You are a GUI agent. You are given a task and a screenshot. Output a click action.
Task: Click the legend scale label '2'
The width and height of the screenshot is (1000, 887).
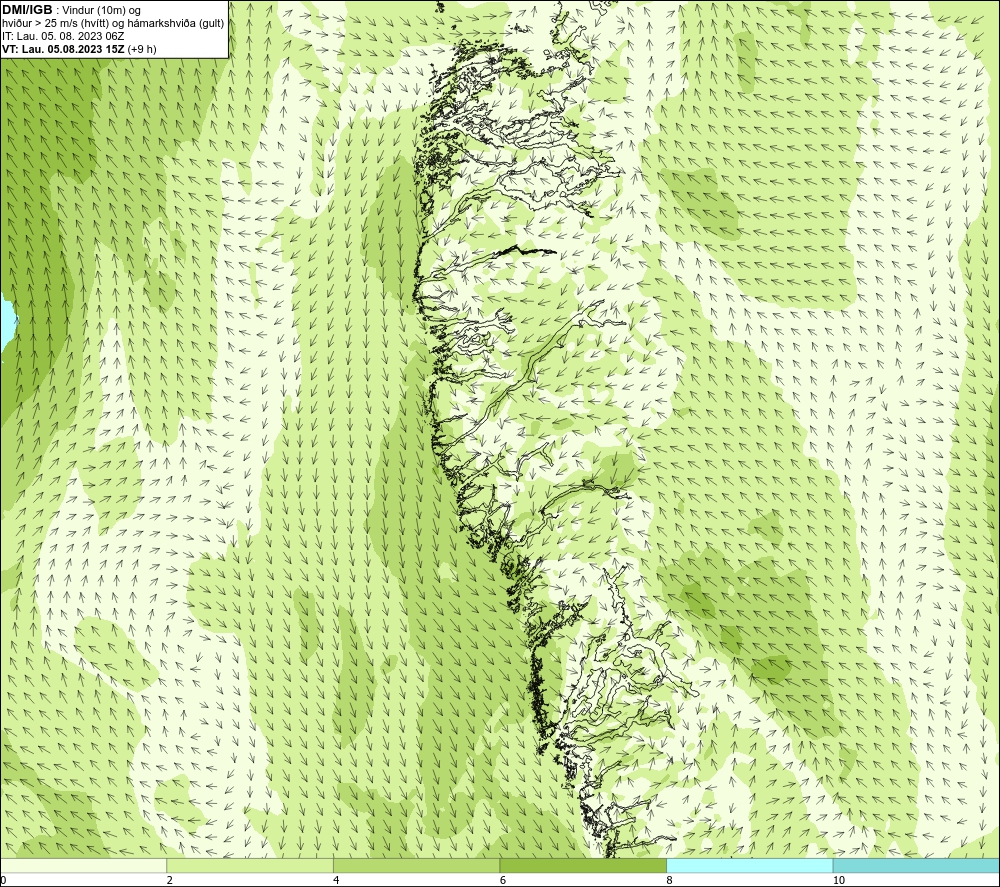pyautogui.click(x=170, y=881)
